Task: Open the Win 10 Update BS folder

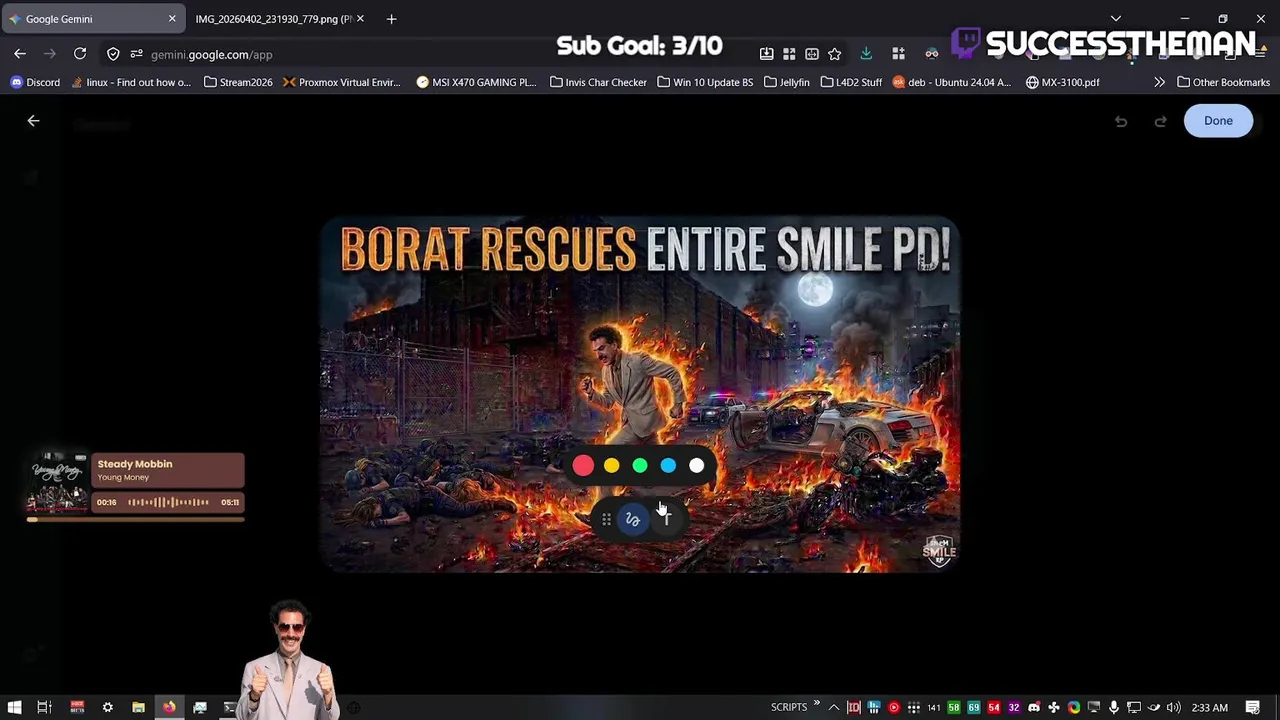Action: [x=705, y=82]
